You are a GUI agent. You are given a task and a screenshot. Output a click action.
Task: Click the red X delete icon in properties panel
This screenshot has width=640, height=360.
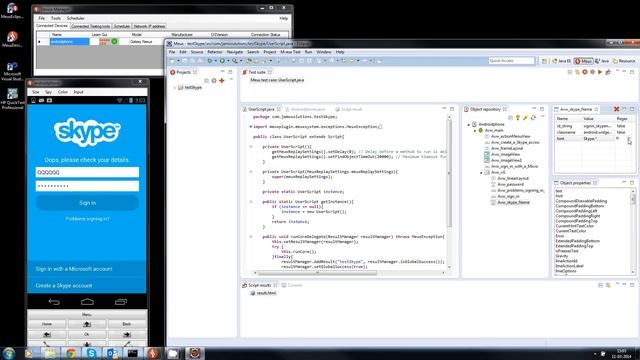(x=616, y=109)
